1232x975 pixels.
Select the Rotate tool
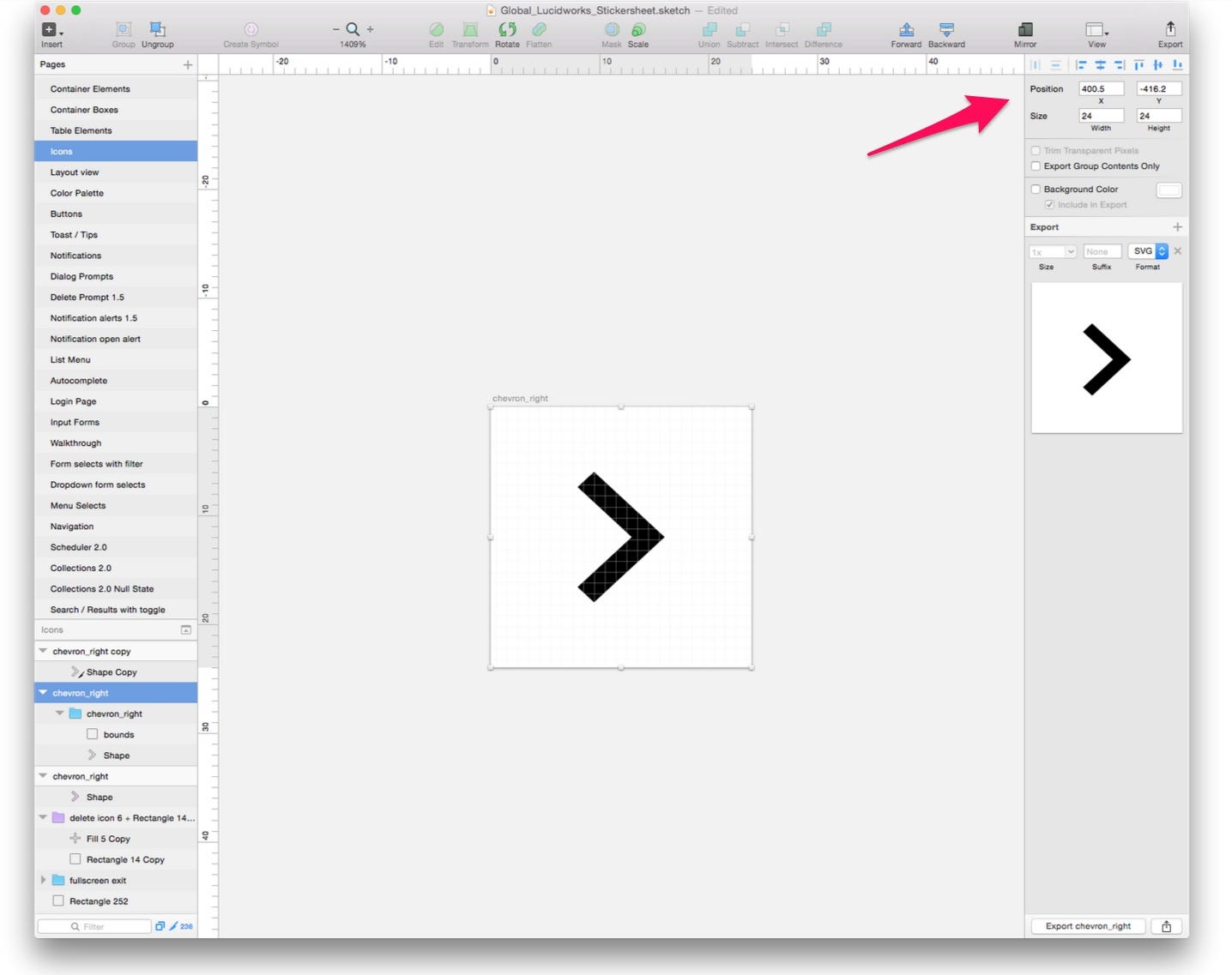pos(507,30)
